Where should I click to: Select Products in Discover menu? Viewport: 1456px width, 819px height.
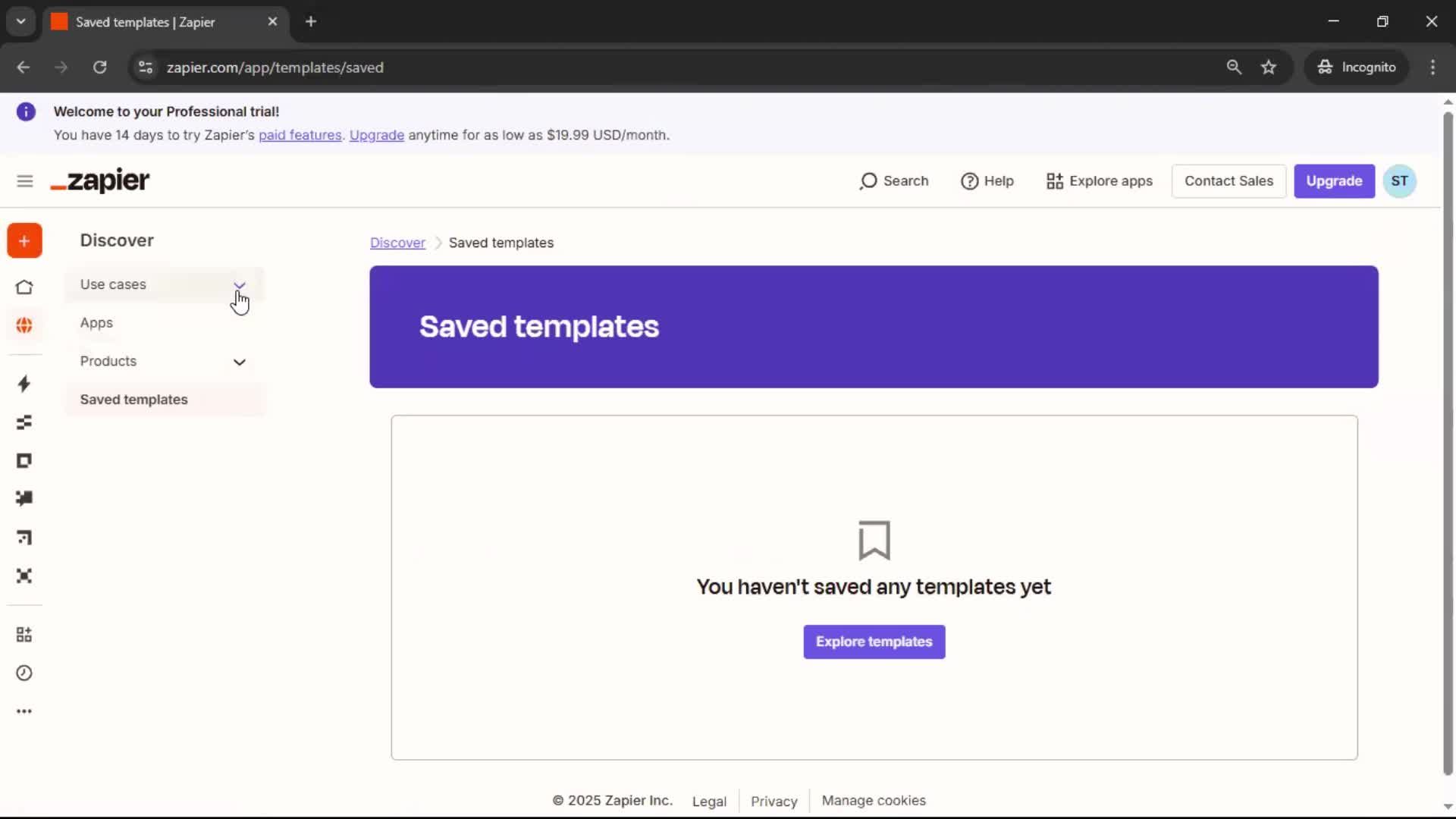coord(108,362)
